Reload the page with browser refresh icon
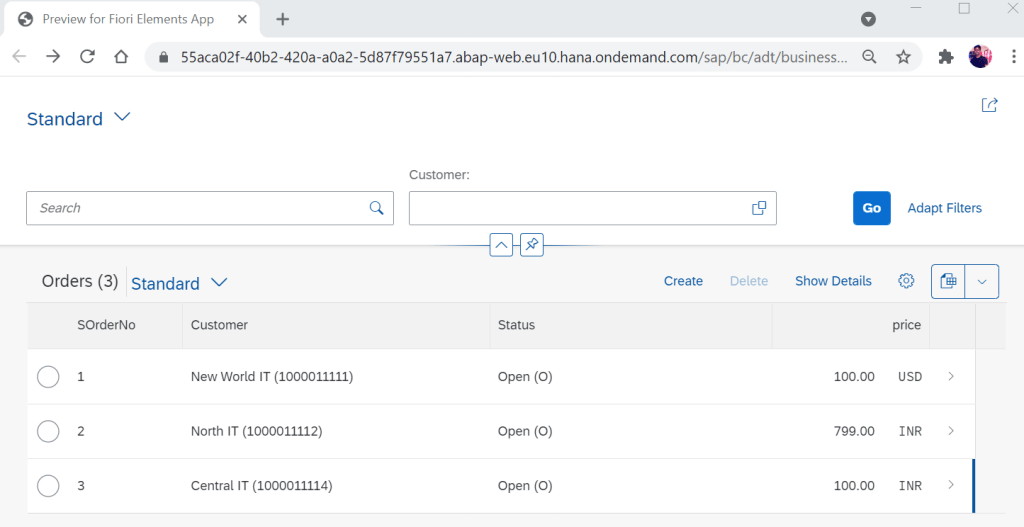Viewport: 1024px width, 527px height. pyautogui.click(x=87, y=57)
